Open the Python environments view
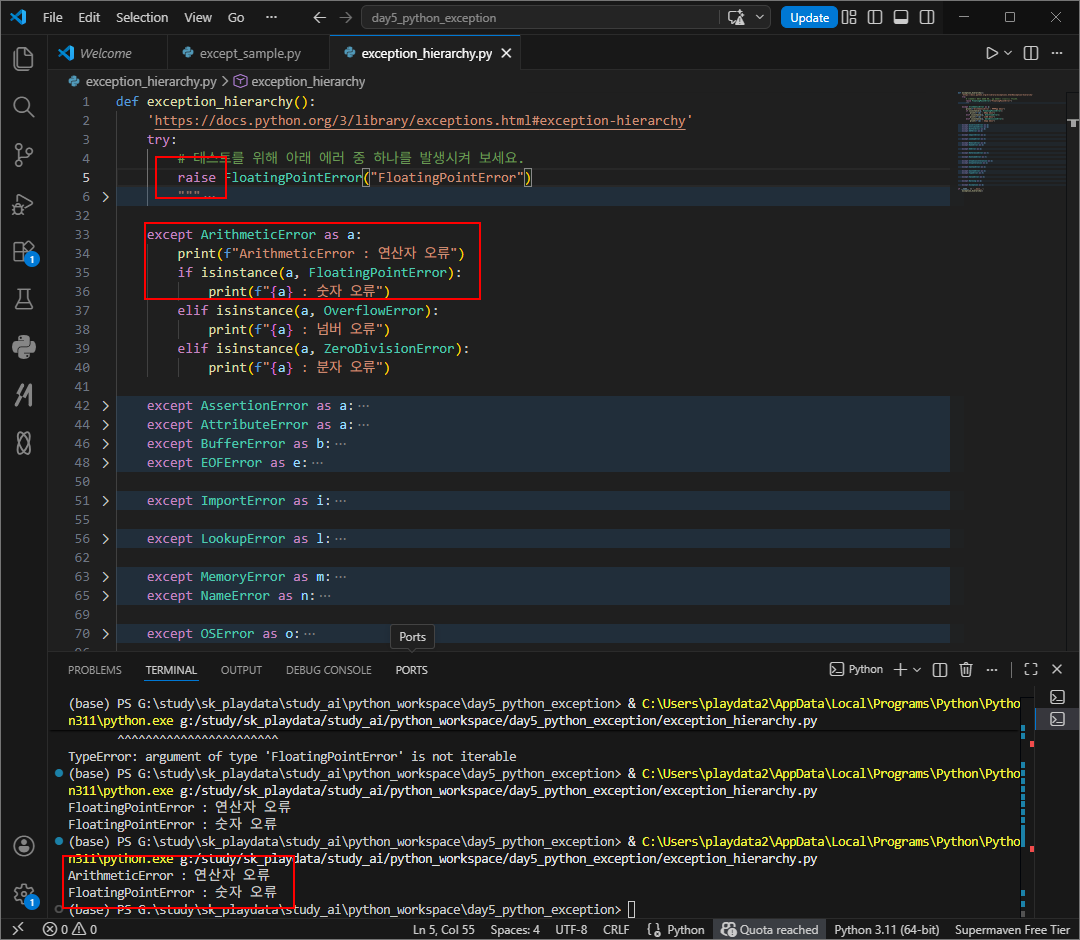Screen dimensions: 1080x940 coord(23,347)
